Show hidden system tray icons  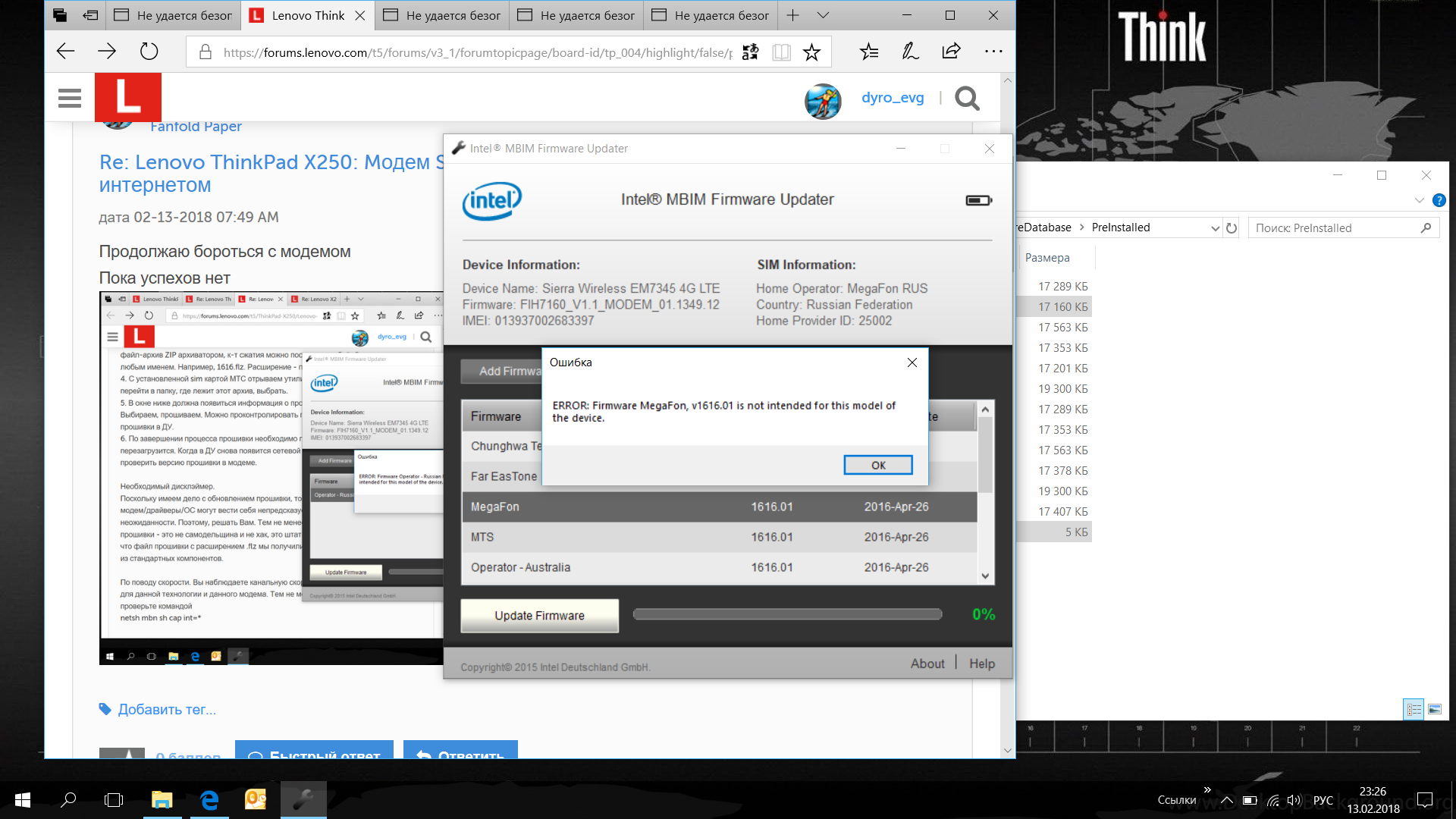(x=1226, y=800)
